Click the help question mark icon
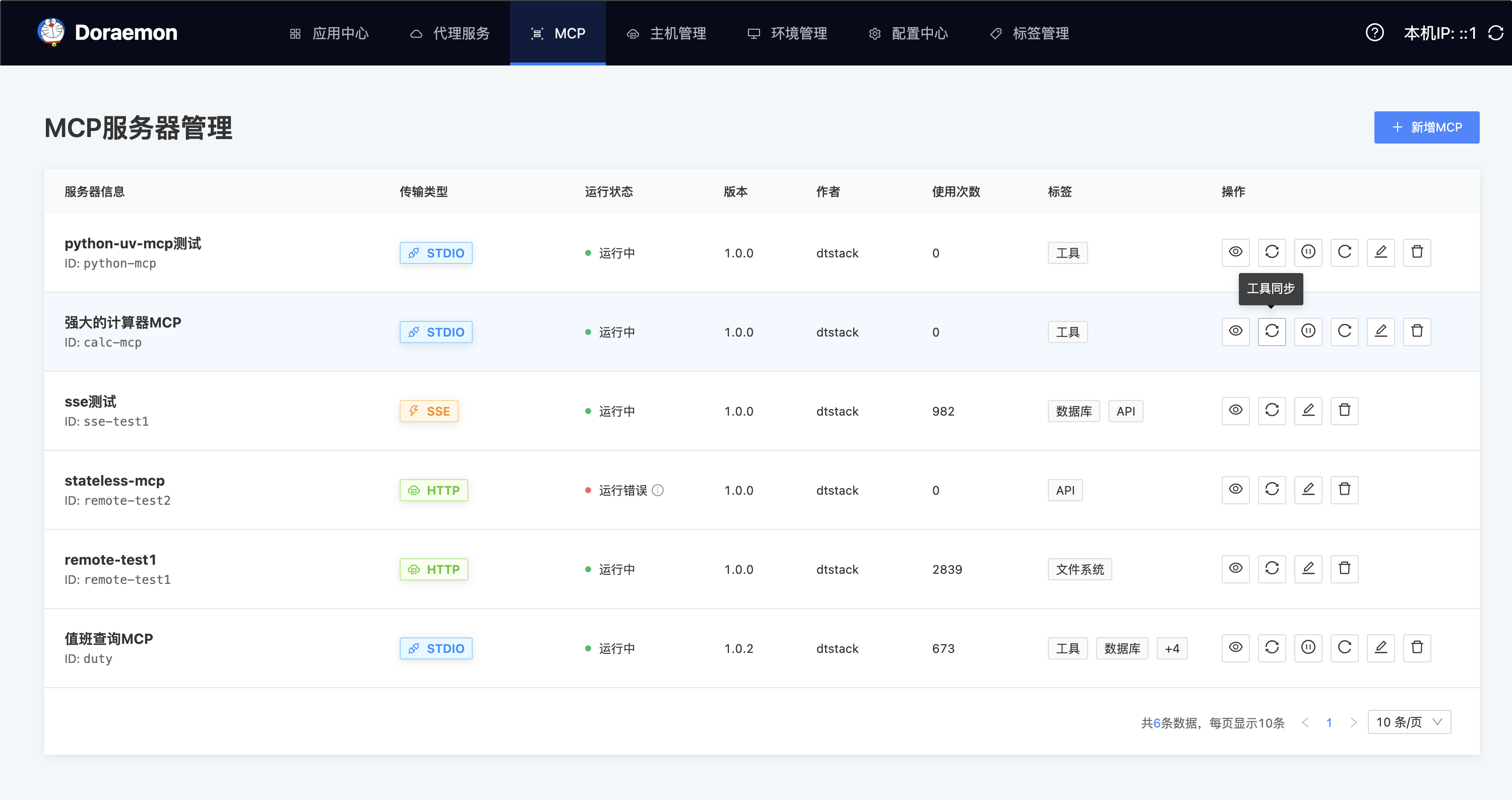 click(x=1374, y=33)
